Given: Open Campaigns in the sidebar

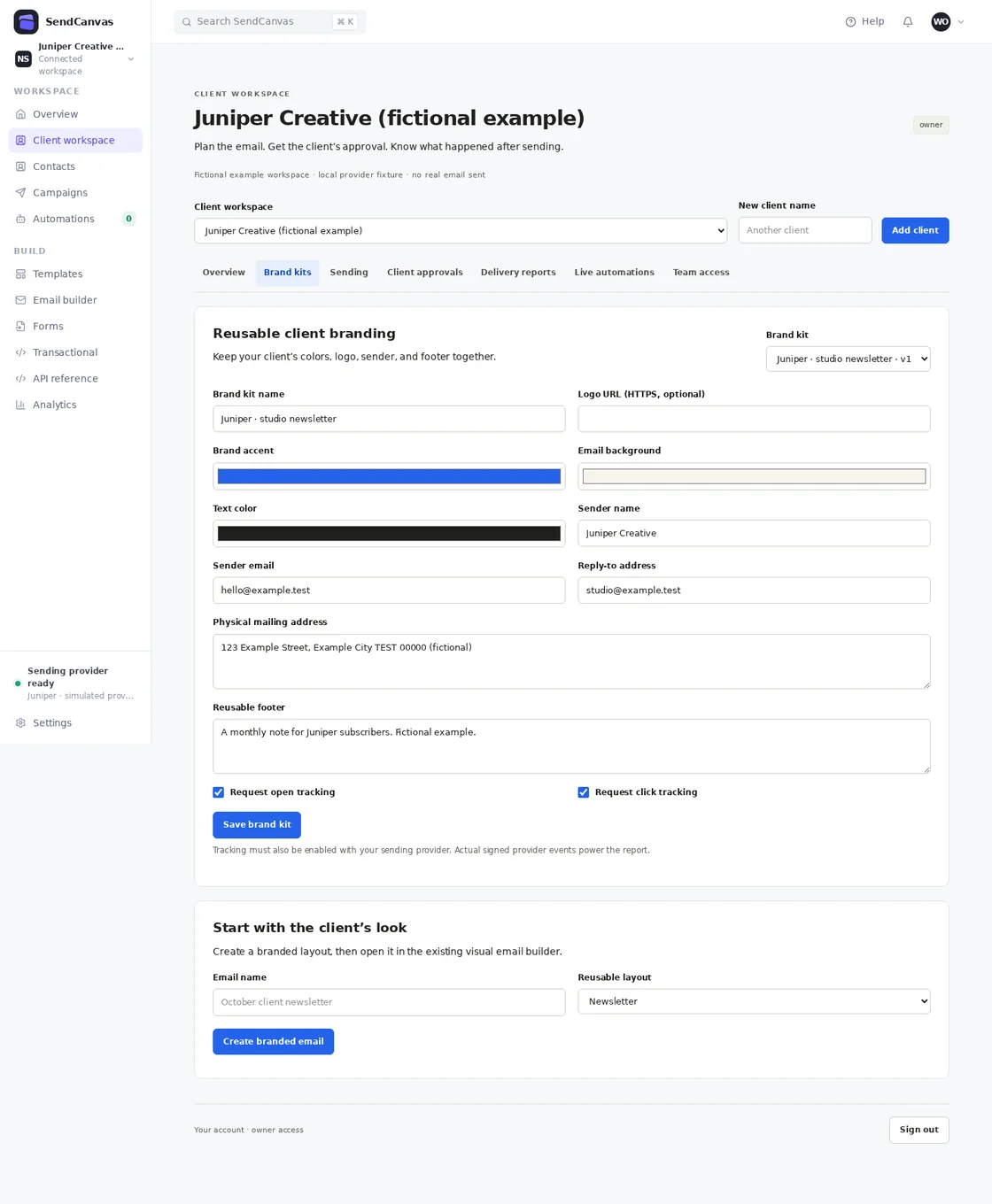Looking at the screenshot, I should coord(75,193).
